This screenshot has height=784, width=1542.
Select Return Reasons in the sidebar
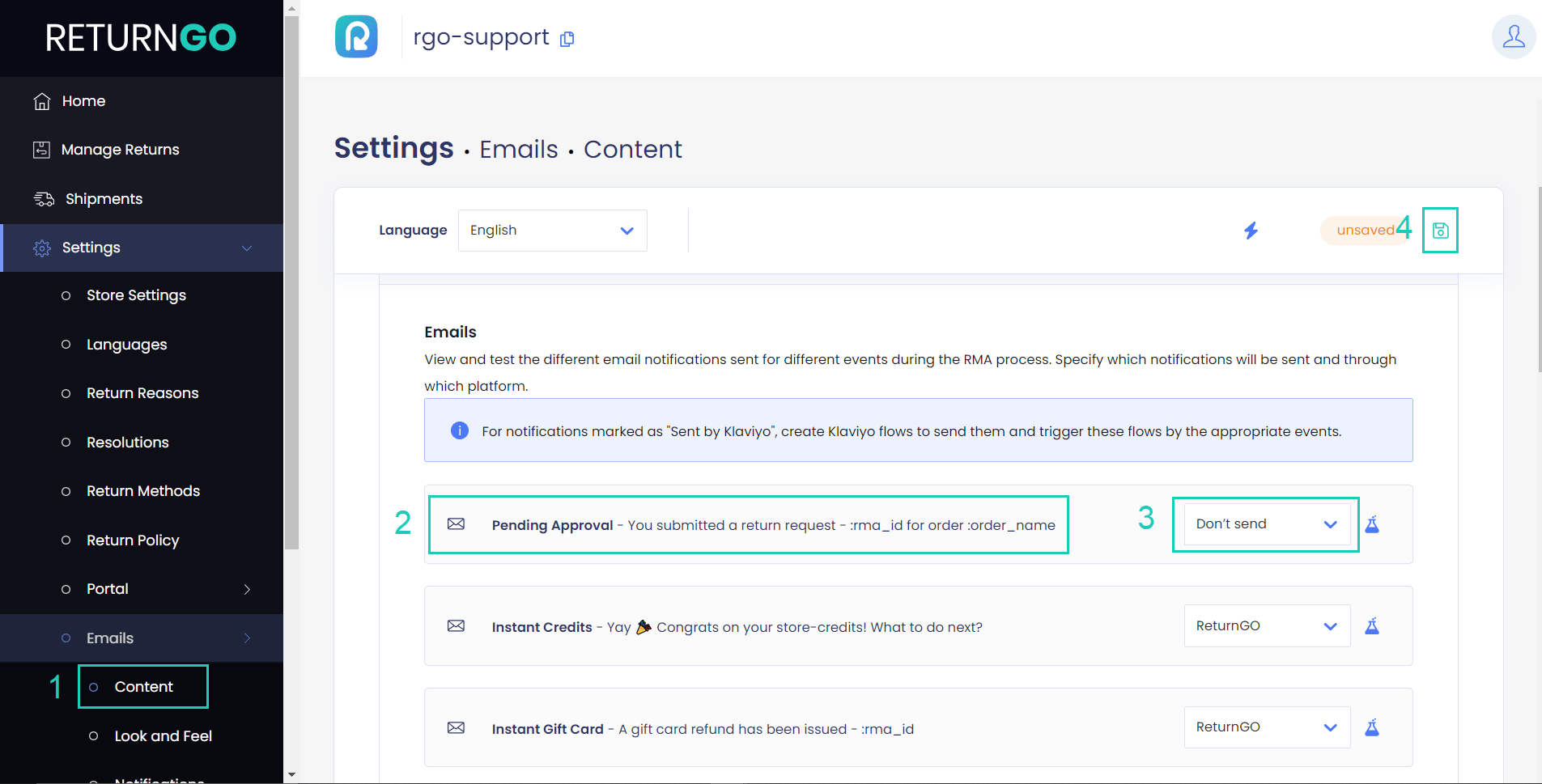click(142, 392)
